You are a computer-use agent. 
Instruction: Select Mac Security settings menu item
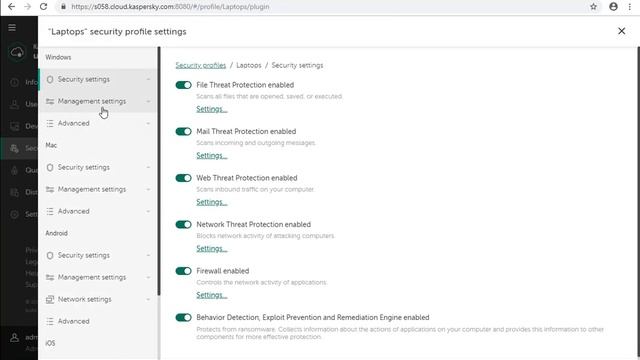pyautogui.click(x=98, y=167)
